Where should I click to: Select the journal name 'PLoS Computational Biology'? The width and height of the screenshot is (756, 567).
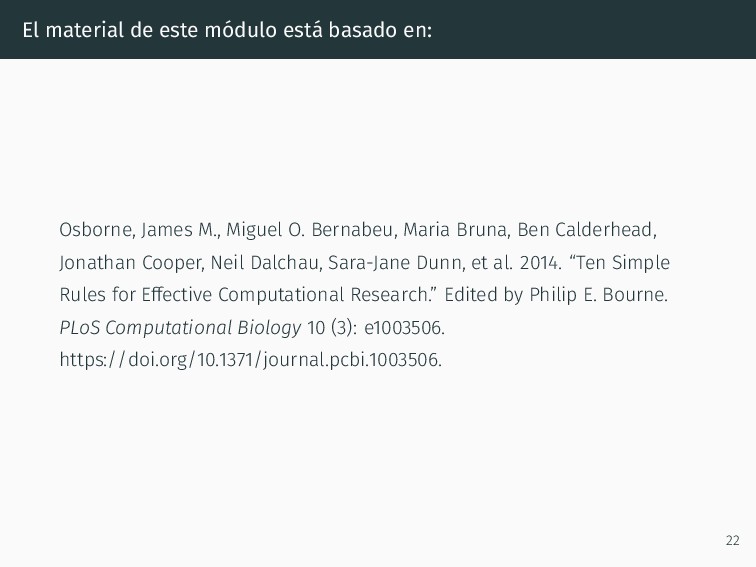point(180,328)
